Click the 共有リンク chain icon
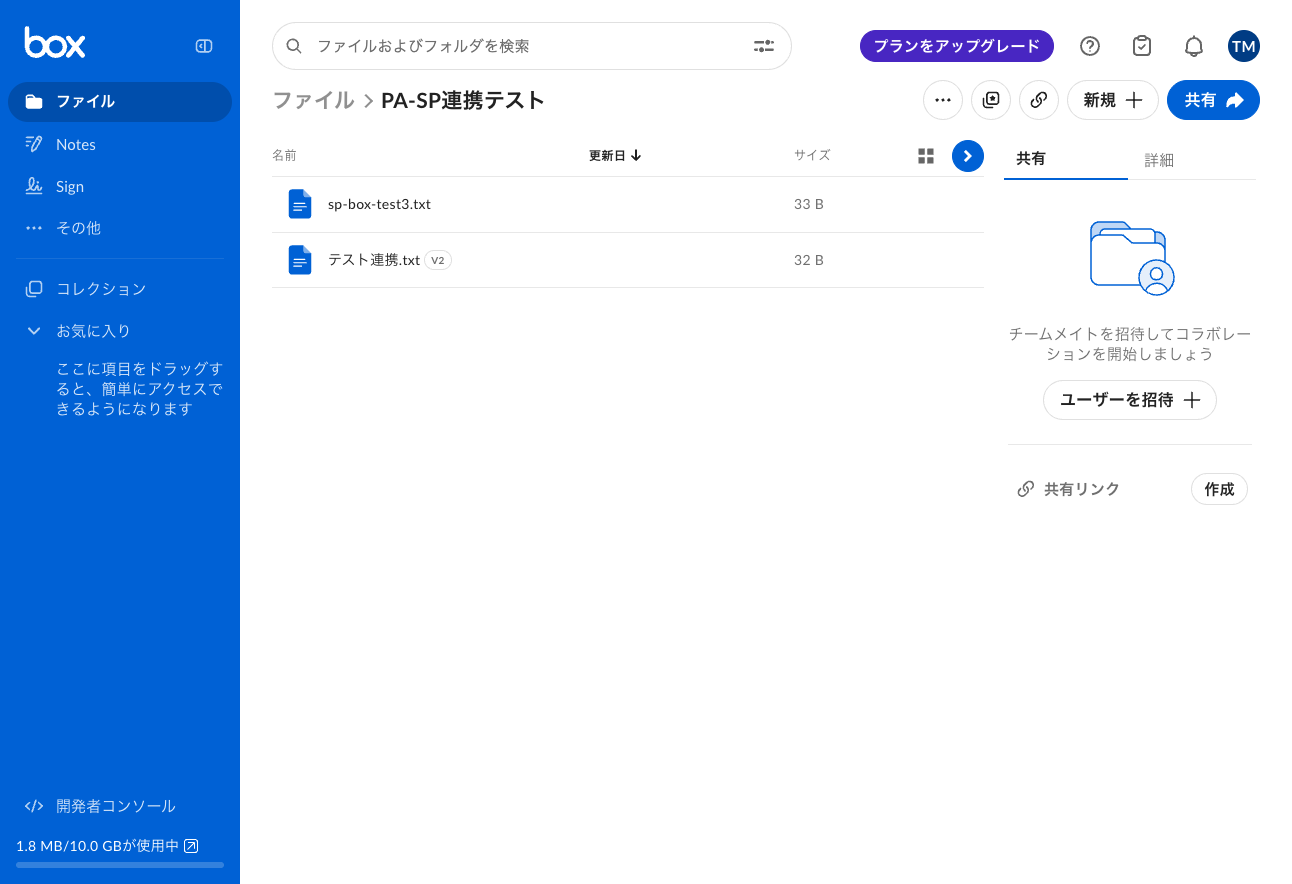 coord(1025,489)
